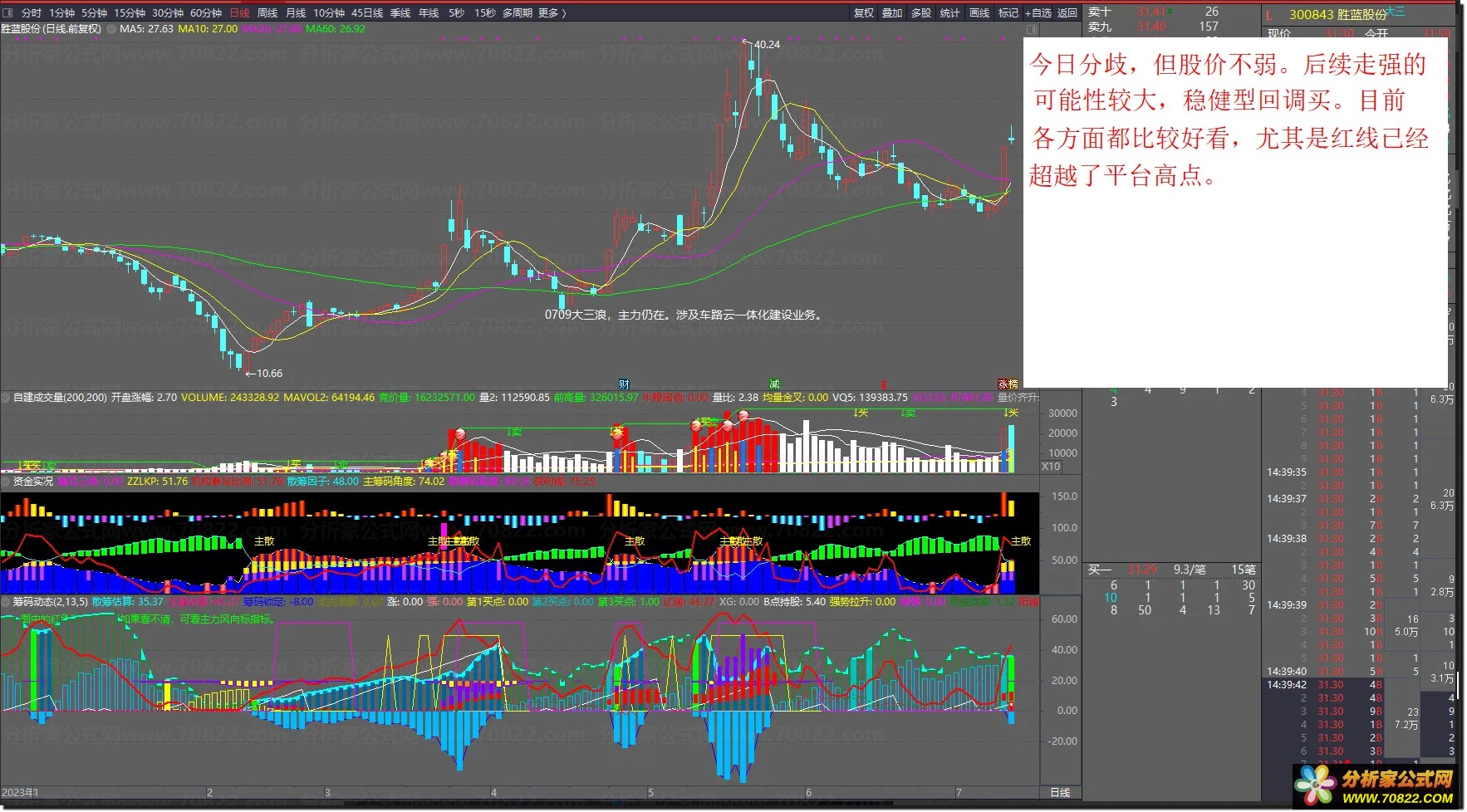Select the highlighted 日线 period tab
Viewport: 1467px width, 812px height.
pyautogui.click(x=239, y=13)
